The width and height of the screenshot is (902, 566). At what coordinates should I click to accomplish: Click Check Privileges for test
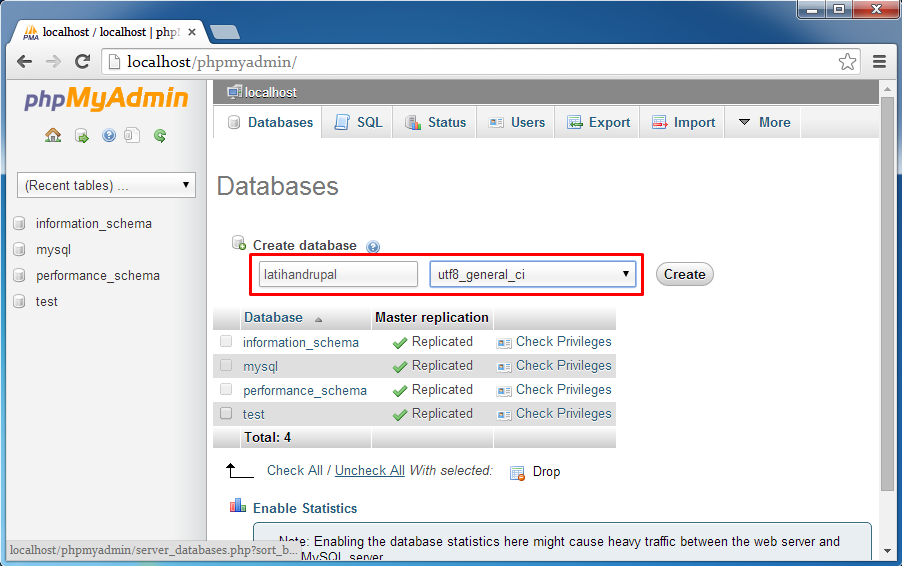pyautogui.click(x=564, y=414)
